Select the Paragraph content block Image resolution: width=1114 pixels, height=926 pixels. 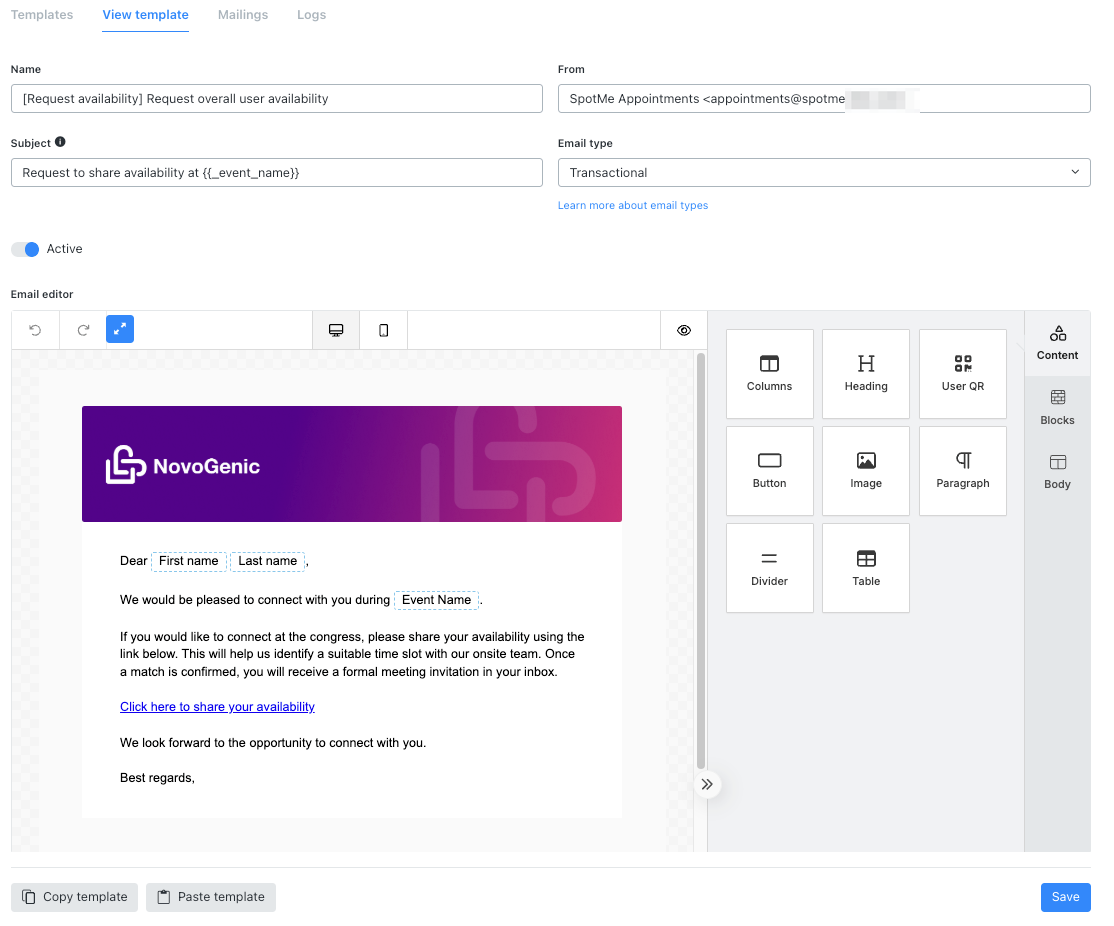[963, 471]
